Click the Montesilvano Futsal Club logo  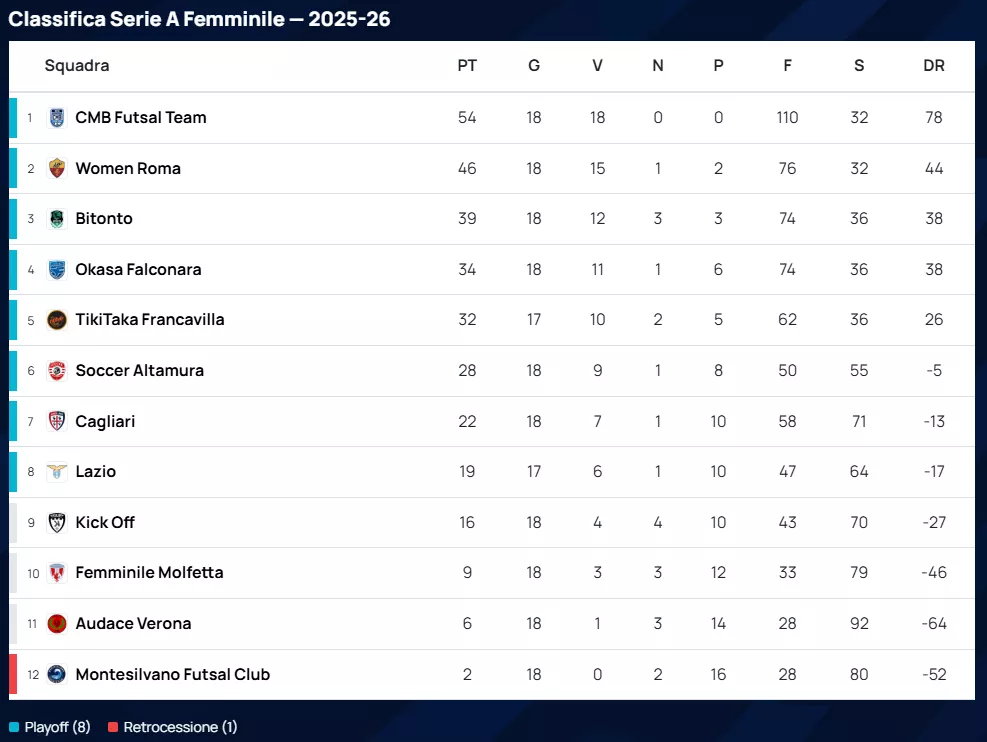(x=57, y=674)
